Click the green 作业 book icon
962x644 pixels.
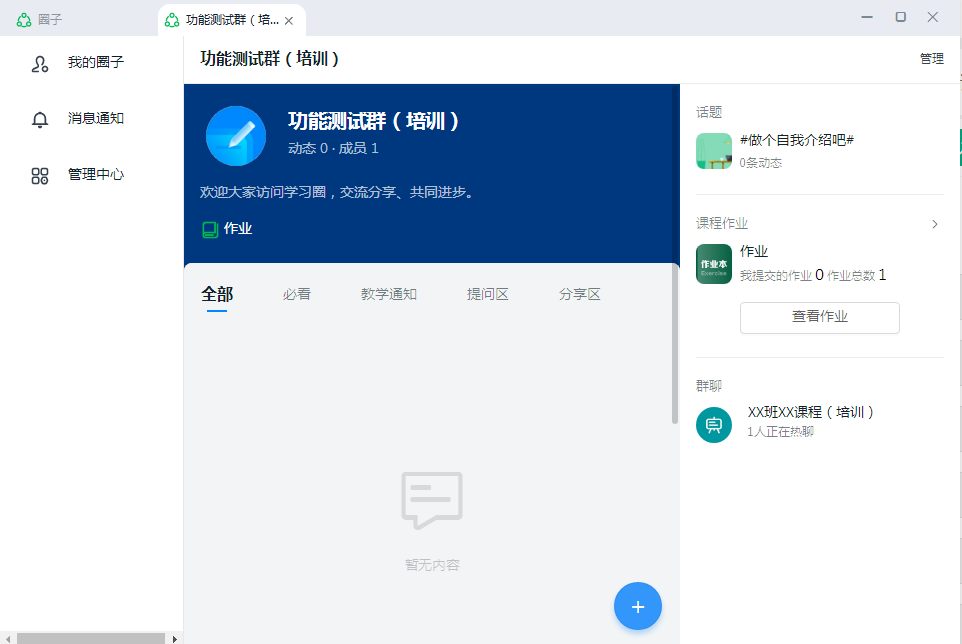click(x=210, y=229)
